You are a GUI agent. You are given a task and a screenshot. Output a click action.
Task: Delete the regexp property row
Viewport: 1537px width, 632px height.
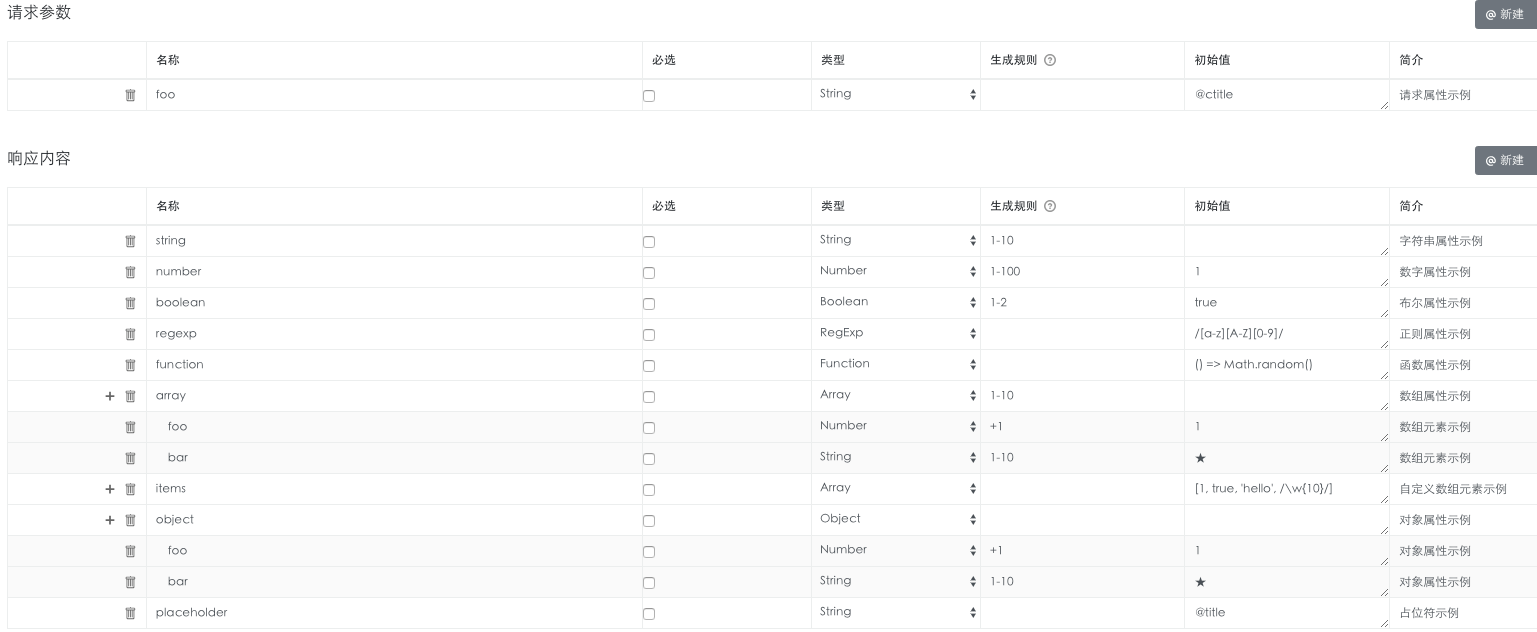point(130,334)
